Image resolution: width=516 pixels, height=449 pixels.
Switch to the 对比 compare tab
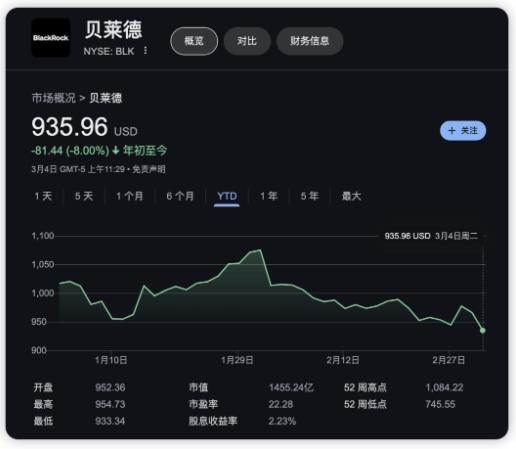pyautogui.click(x=247, y=41)
